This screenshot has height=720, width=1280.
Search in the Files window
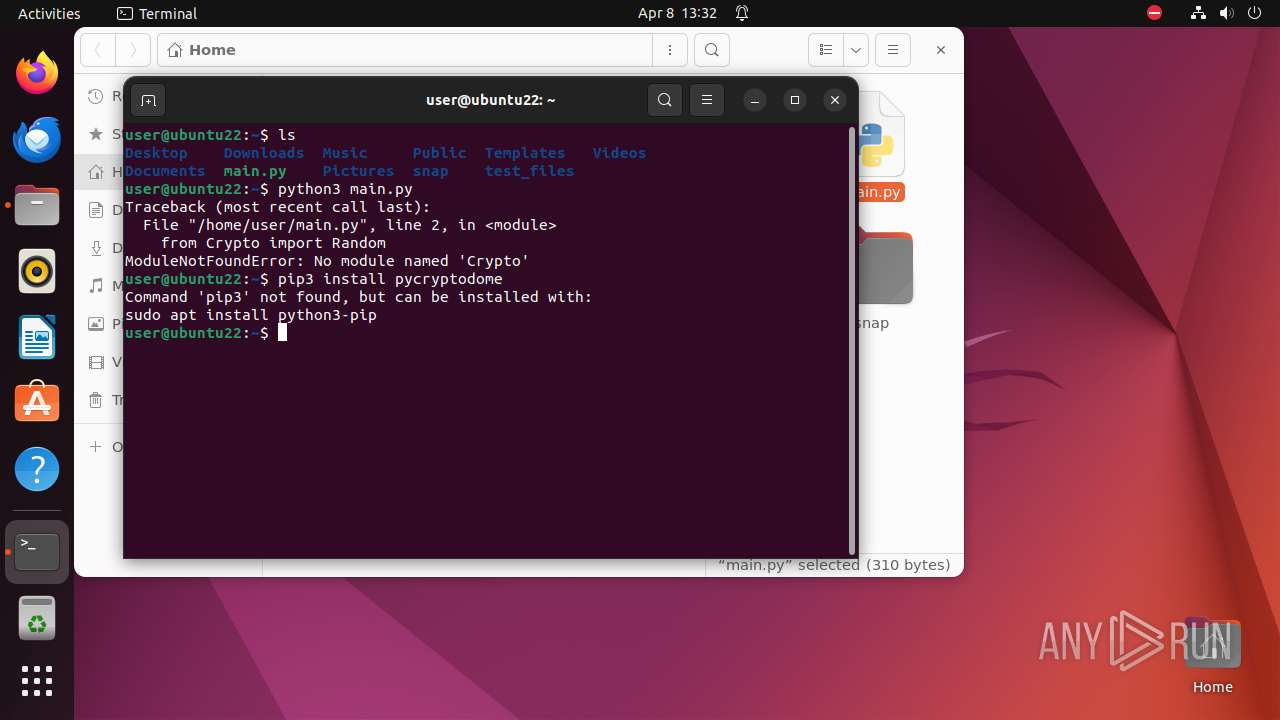click(711, 50)
